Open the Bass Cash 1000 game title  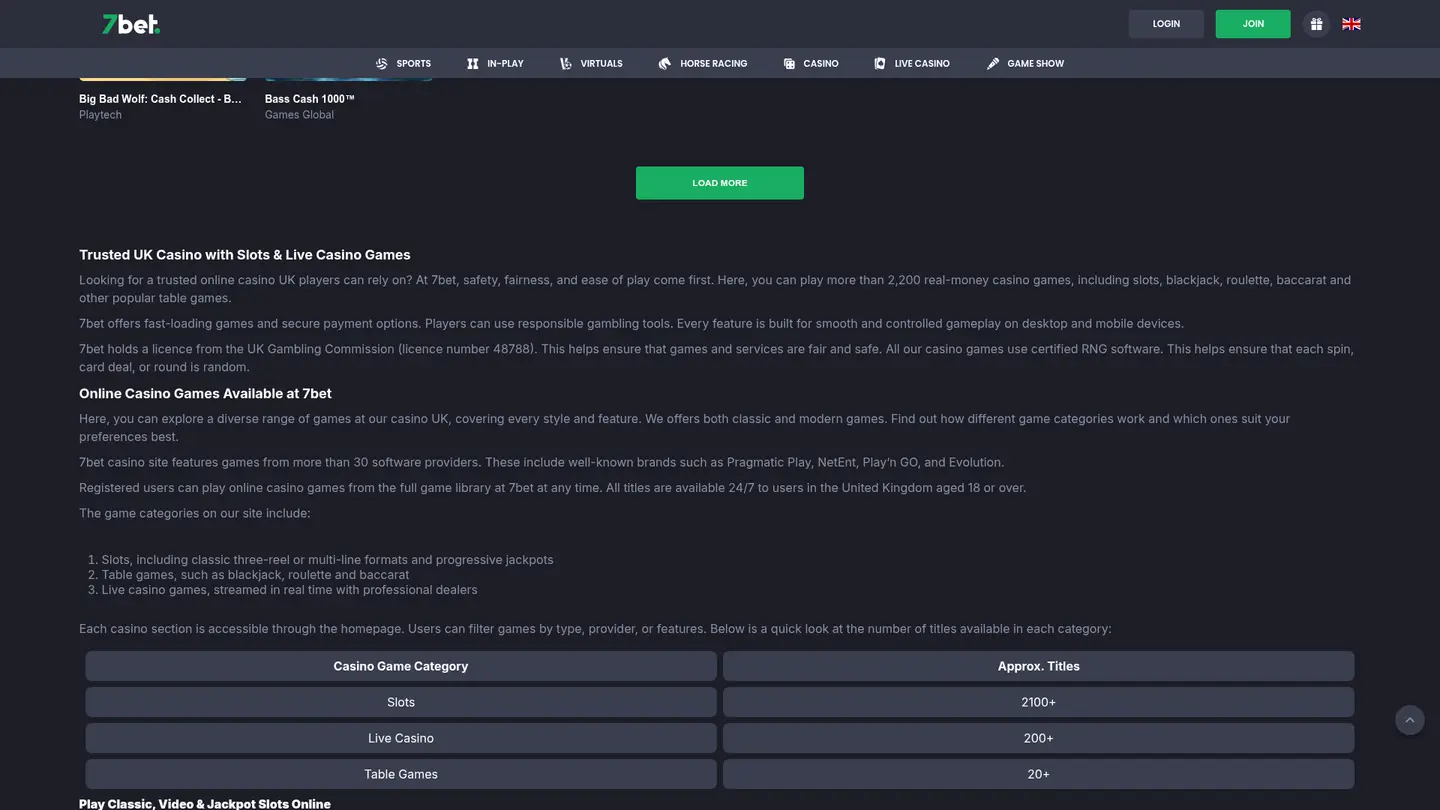click(310, 99)
